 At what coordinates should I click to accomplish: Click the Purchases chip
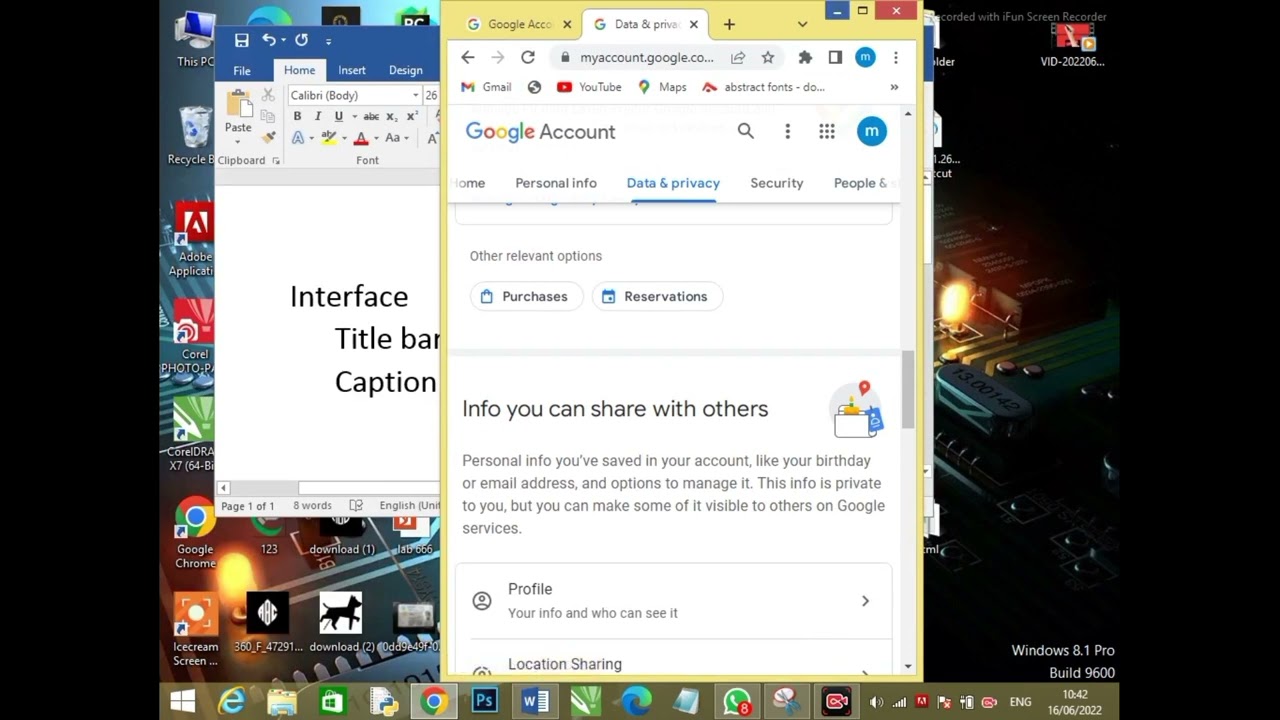pos(525,296)
